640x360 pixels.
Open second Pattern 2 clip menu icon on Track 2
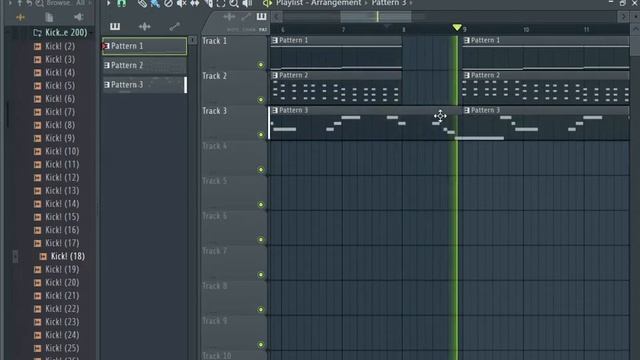[x=467, y=76]
